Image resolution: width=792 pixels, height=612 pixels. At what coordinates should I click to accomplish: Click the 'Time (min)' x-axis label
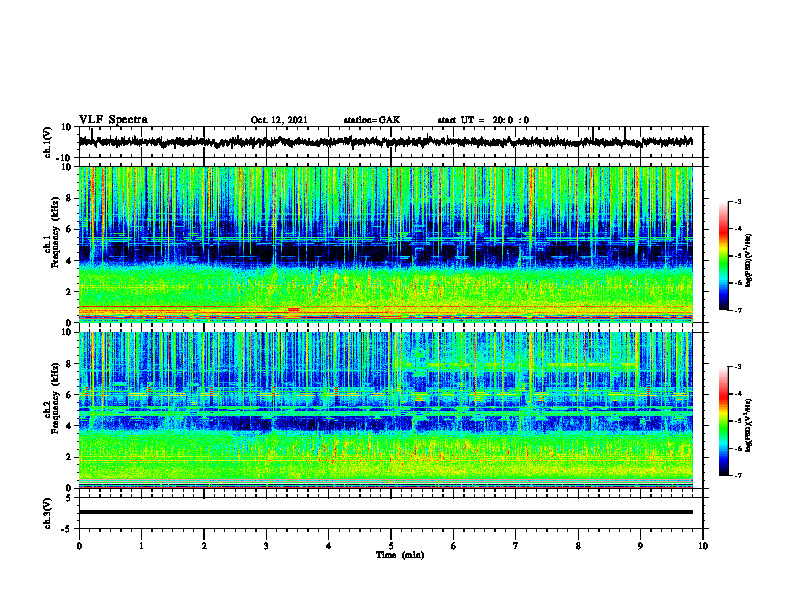pyautogui.click(x=400, y=555)
